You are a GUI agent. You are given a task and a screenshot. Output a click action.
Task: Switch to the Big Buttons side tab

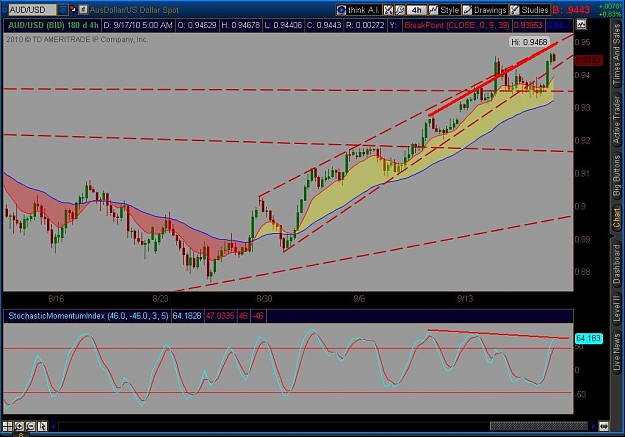coord(617,175)
